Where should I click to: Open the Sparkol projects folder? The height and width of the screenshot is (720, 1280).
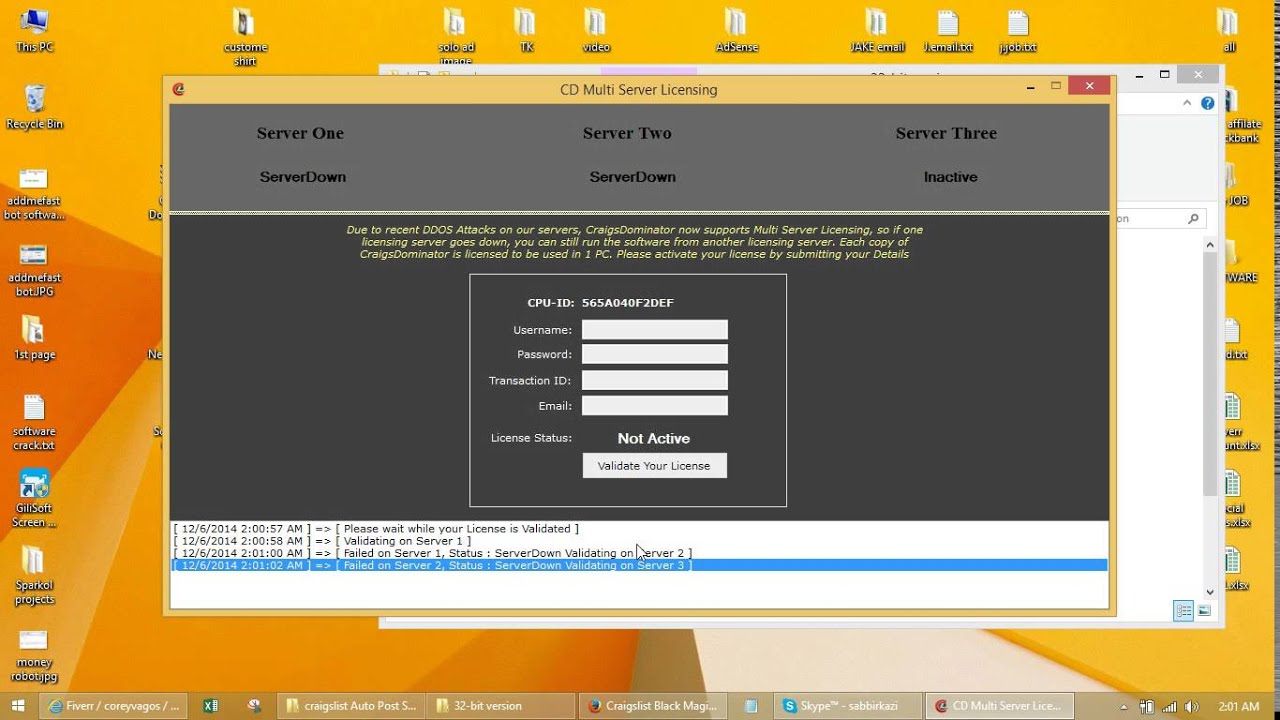tap(34, 576)
